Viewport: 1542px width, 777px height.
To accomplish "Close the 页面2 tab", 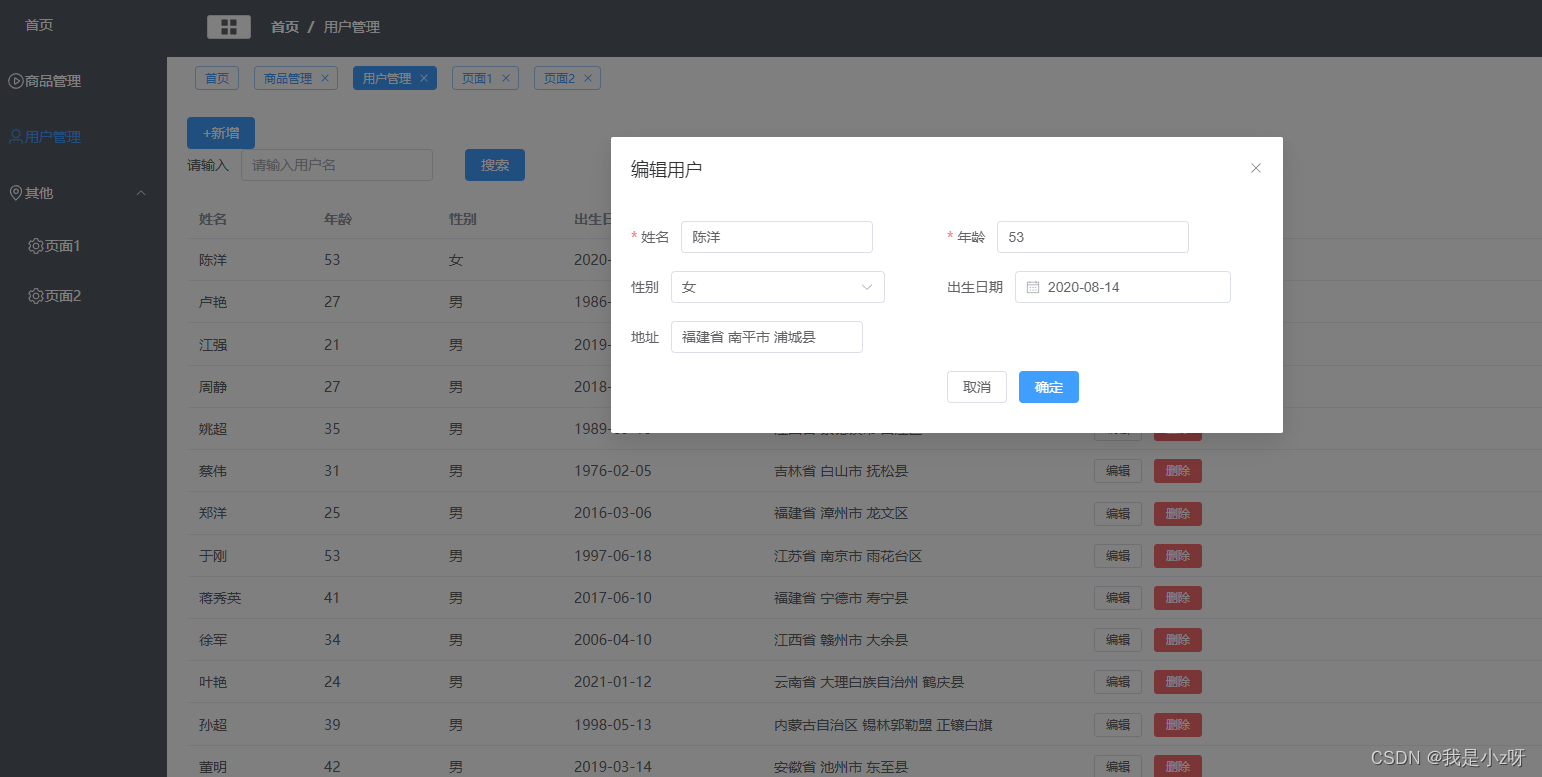I will (588, 78).
